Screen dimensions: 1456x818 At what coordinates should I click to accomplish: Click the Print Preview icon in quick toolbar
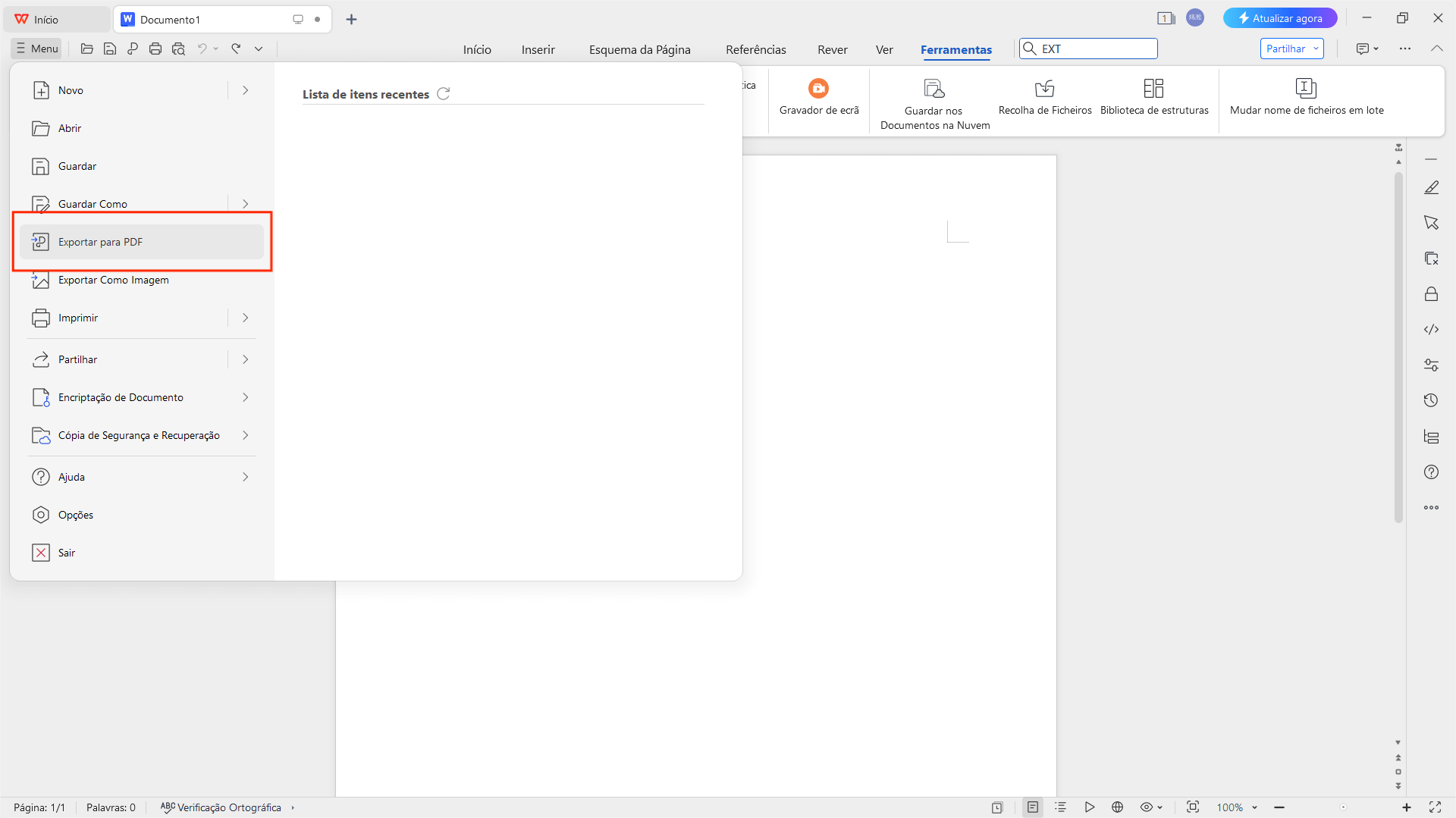[178, 49]
